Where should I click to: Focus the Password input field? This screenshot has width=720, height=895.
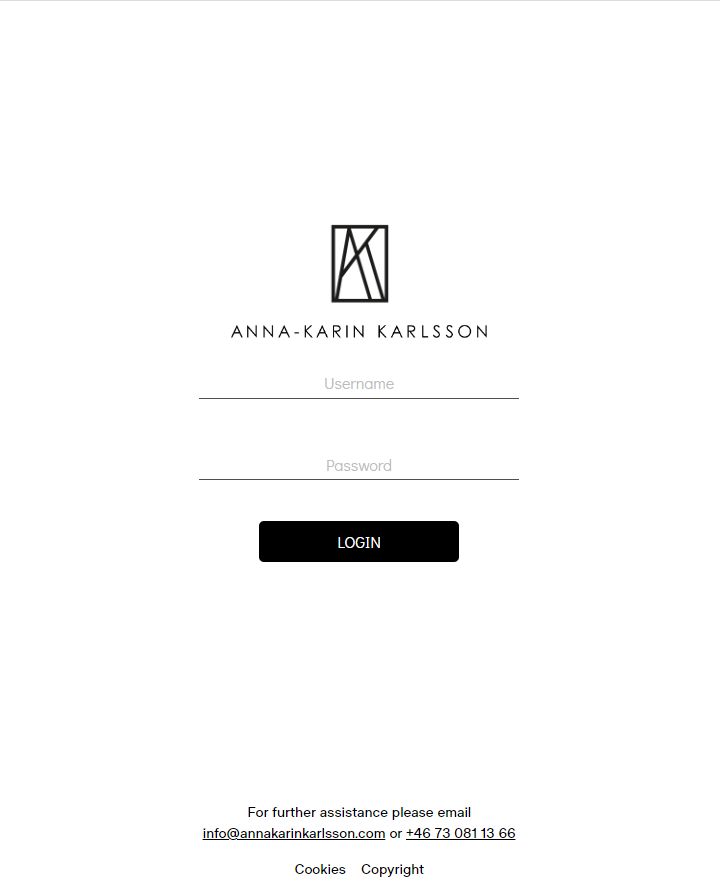point(359,465)
